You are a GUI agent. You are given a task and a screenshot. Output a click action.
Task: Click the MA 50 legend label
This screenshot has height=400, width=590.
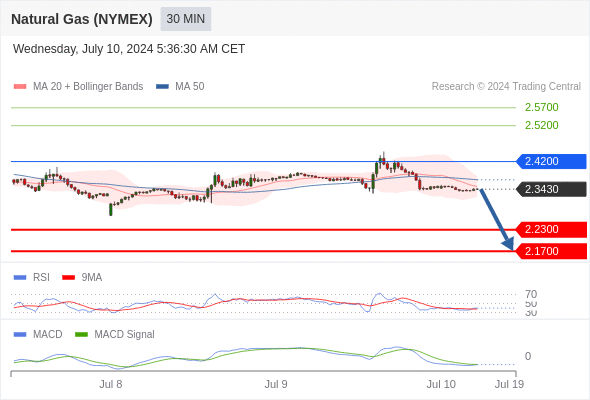[x=190, y=87]
